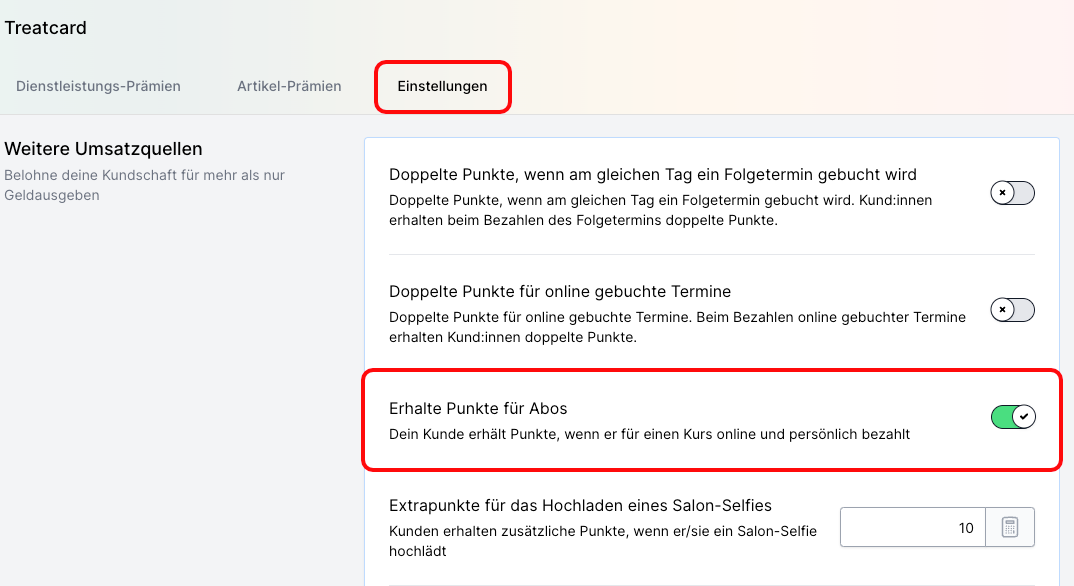Click the checkmark icon on the green Abos toggle
The image size is (1074, 586).
click(1022, 416)
